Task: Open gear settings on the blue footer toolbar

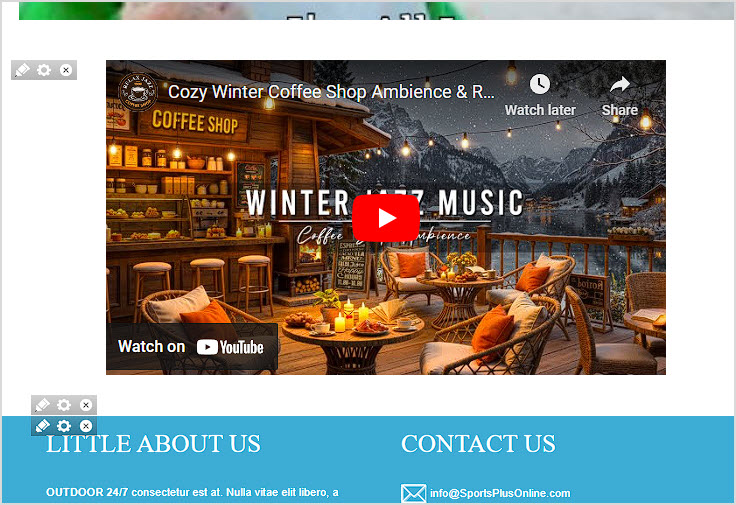Action: pyautogui.click(x=64, y=426)
